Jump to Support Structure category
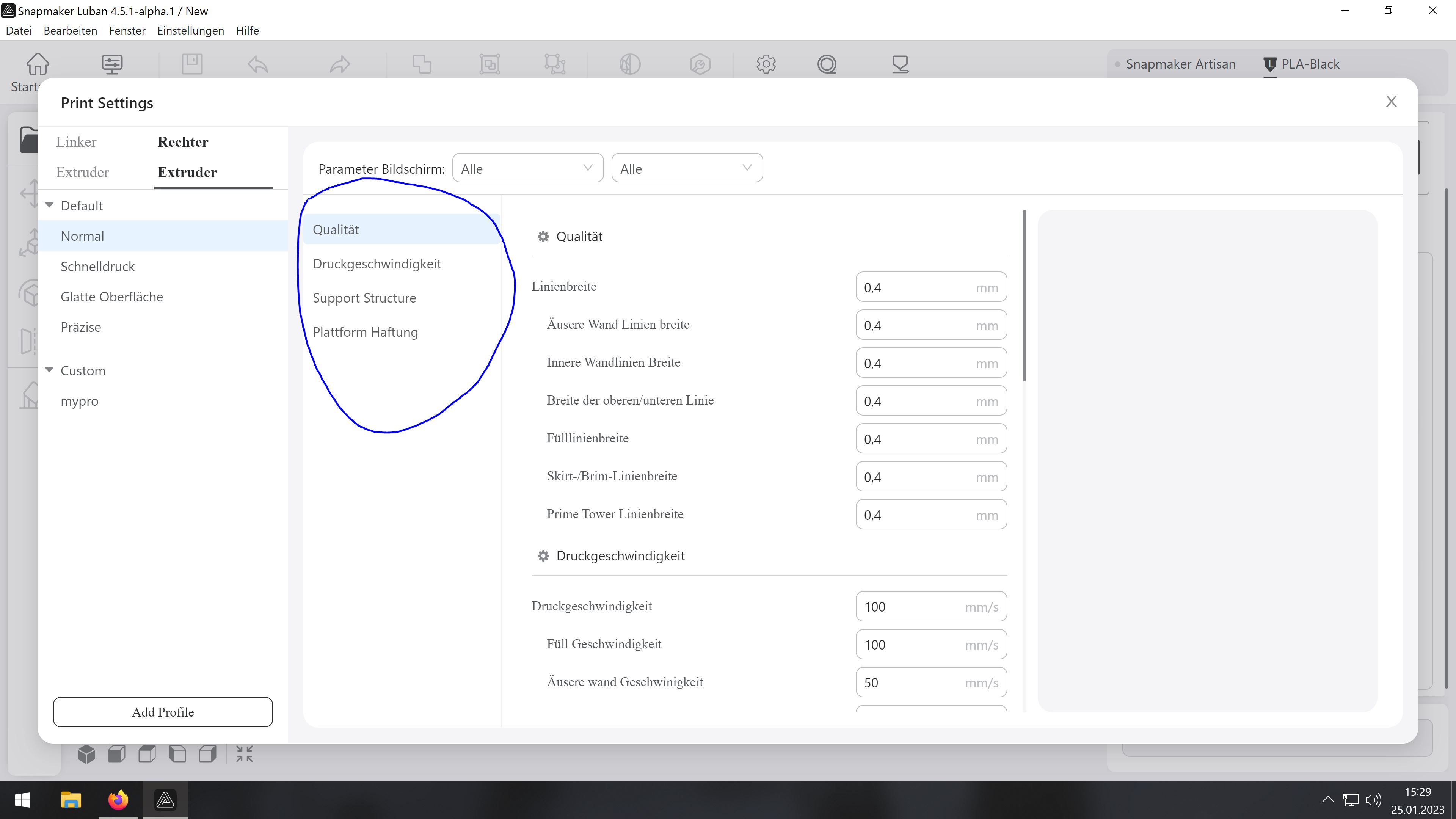The image size is (1456, 819). [364, 298]
